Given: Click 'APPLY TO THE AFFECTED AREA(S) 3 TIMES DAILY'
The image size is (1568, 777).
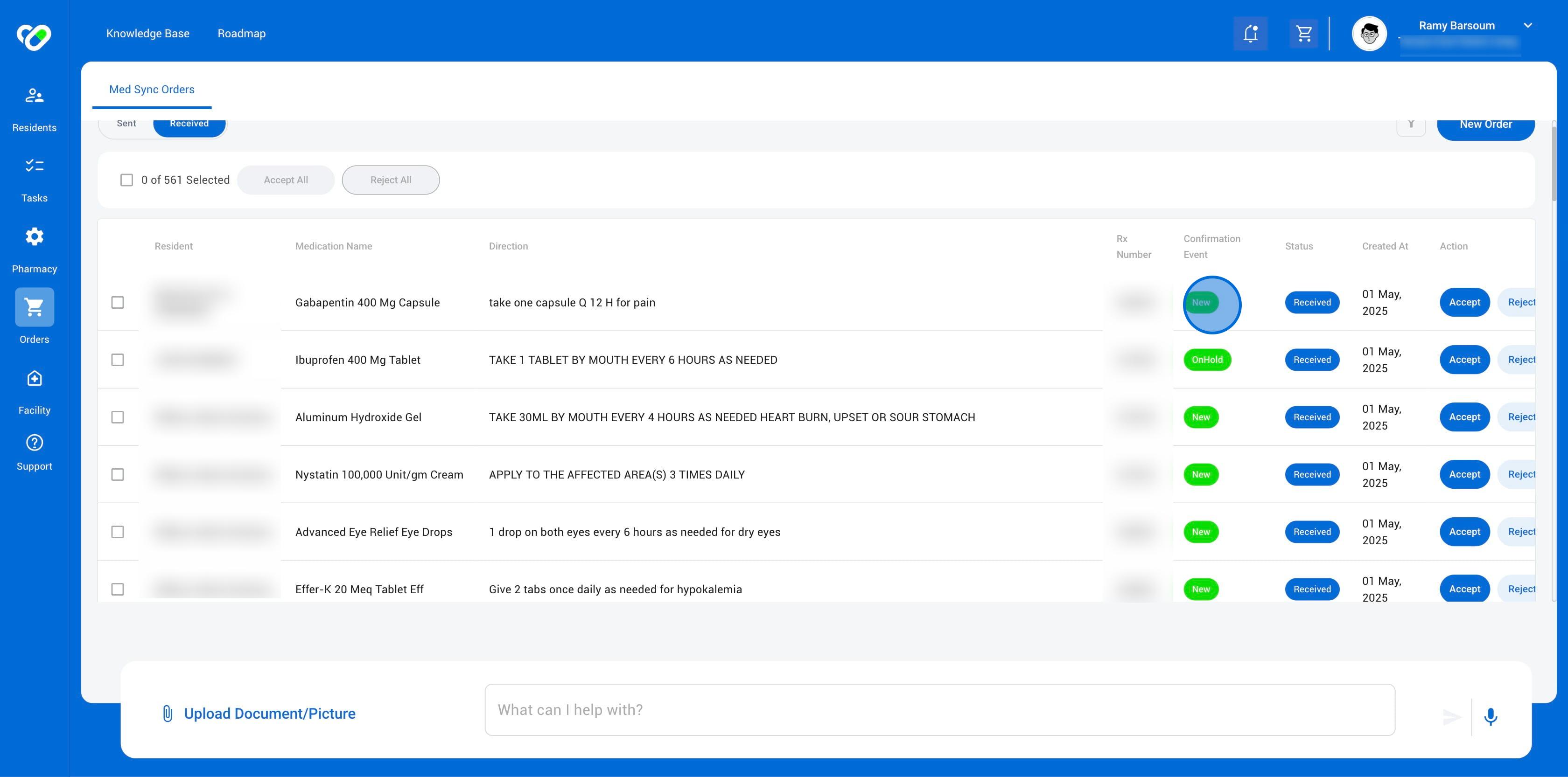Looking at the screenshot, I should (616, 475).
